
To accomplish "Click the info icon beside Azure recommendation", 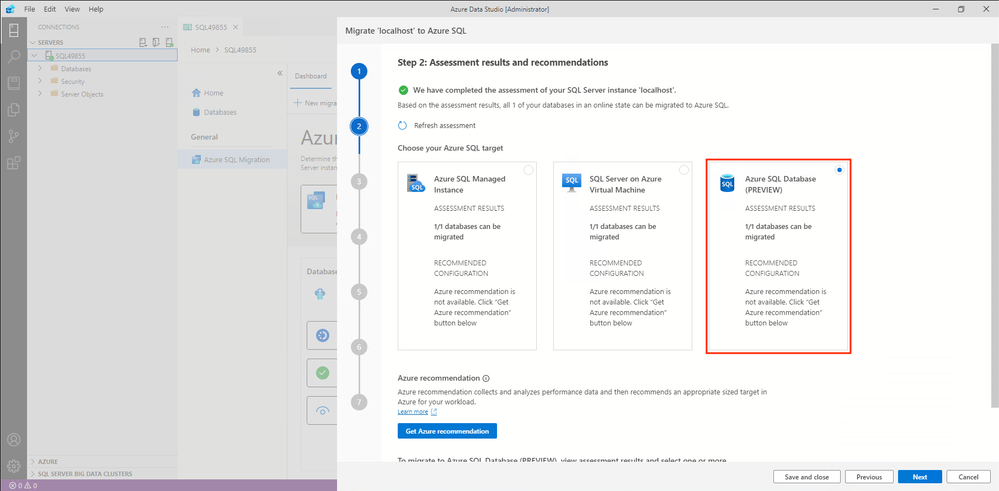I will pos(485,378).
